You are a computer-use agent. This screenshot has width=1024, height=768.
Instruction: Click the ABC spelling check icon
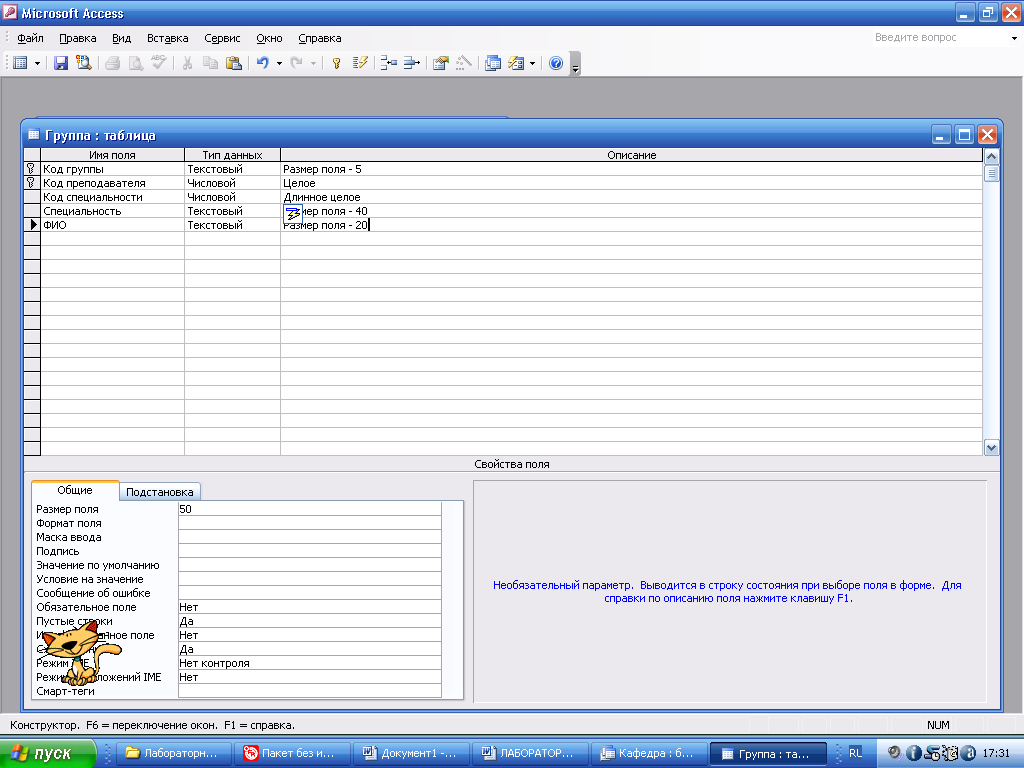pyautogui.click(x=158, y=63)
